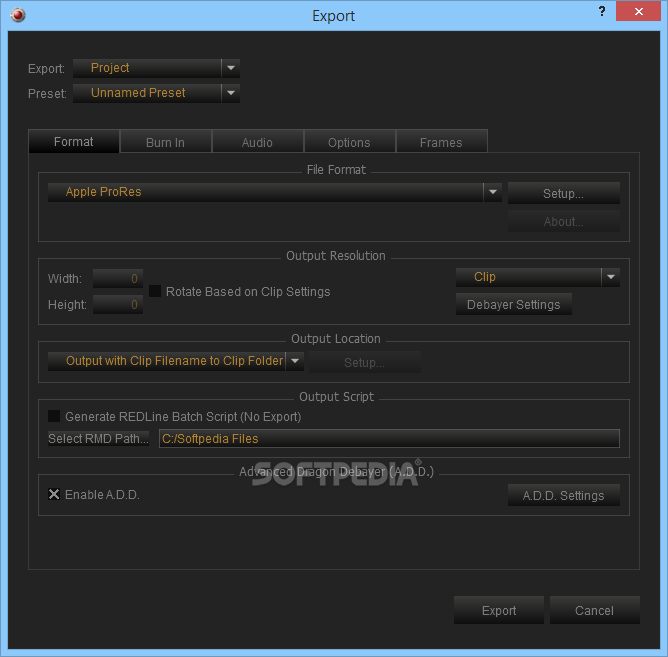The width and height of the screenshot is (668, 657).
Task: Click the Export button
Action: point(499,610)
